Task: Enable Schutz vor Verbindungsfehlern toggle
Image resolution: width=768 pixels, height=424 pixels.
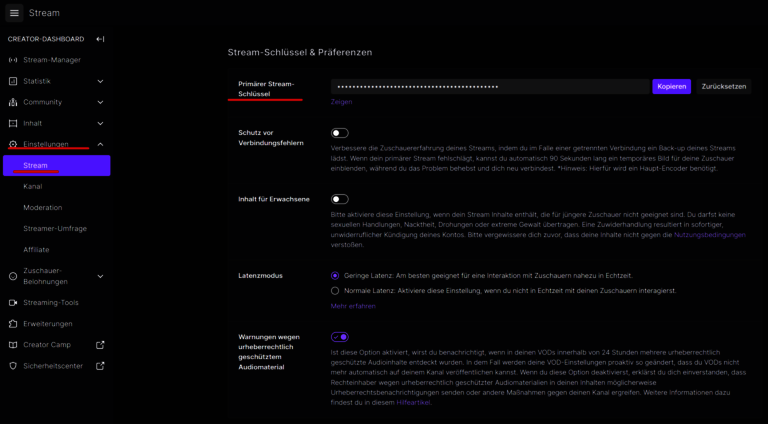Action: 339,133
